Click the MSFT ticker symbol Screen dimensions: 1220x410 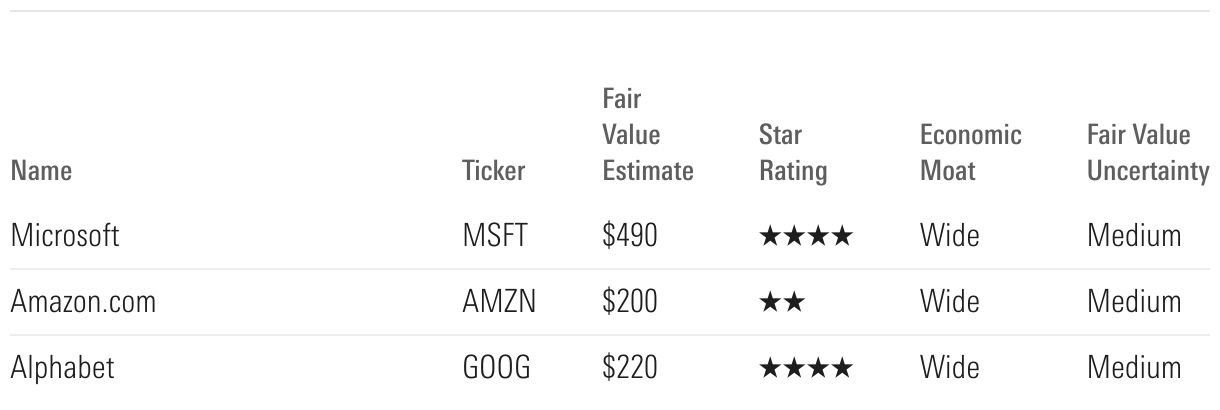click(492, 236)
